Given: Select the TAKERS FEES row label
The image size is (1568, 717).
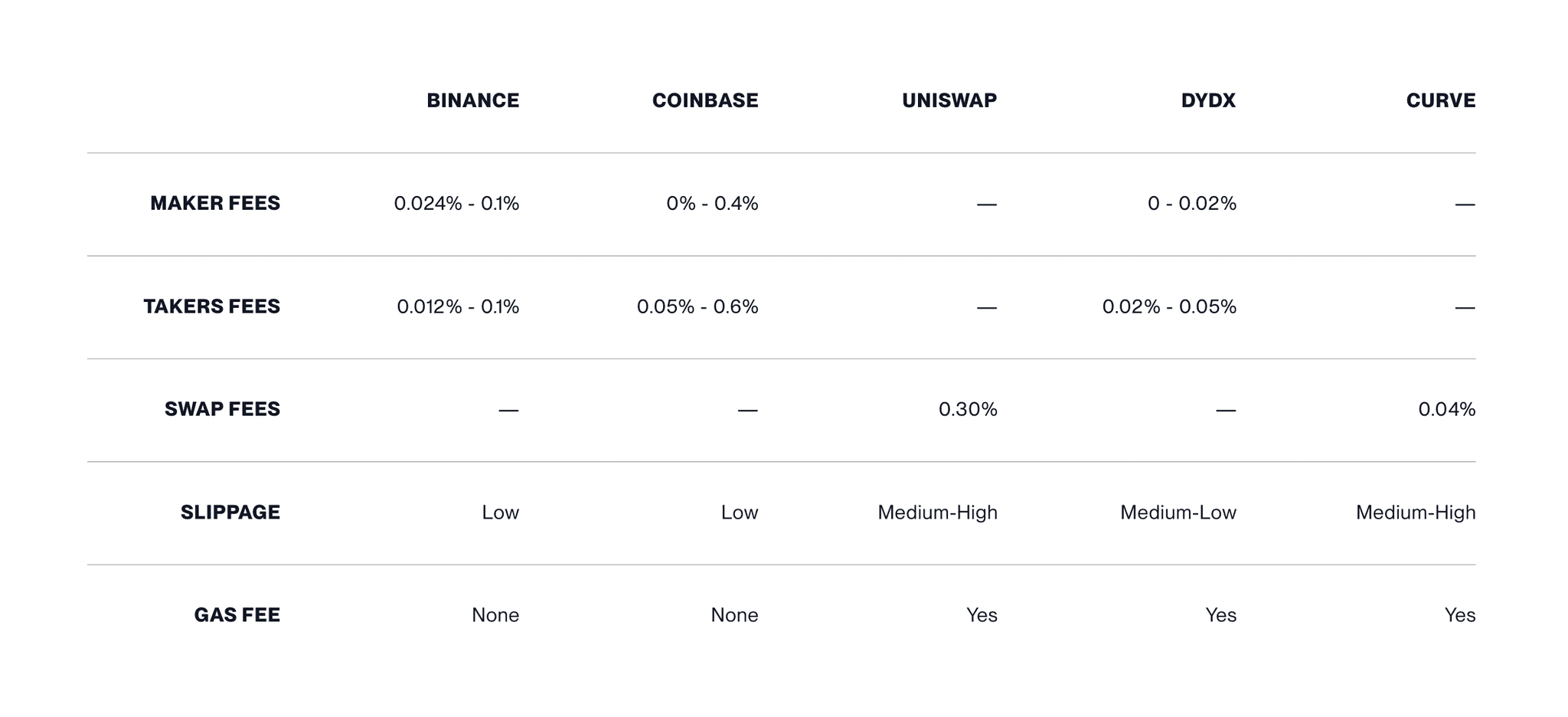Looking at the screenshot, I should tap(212, 306).
